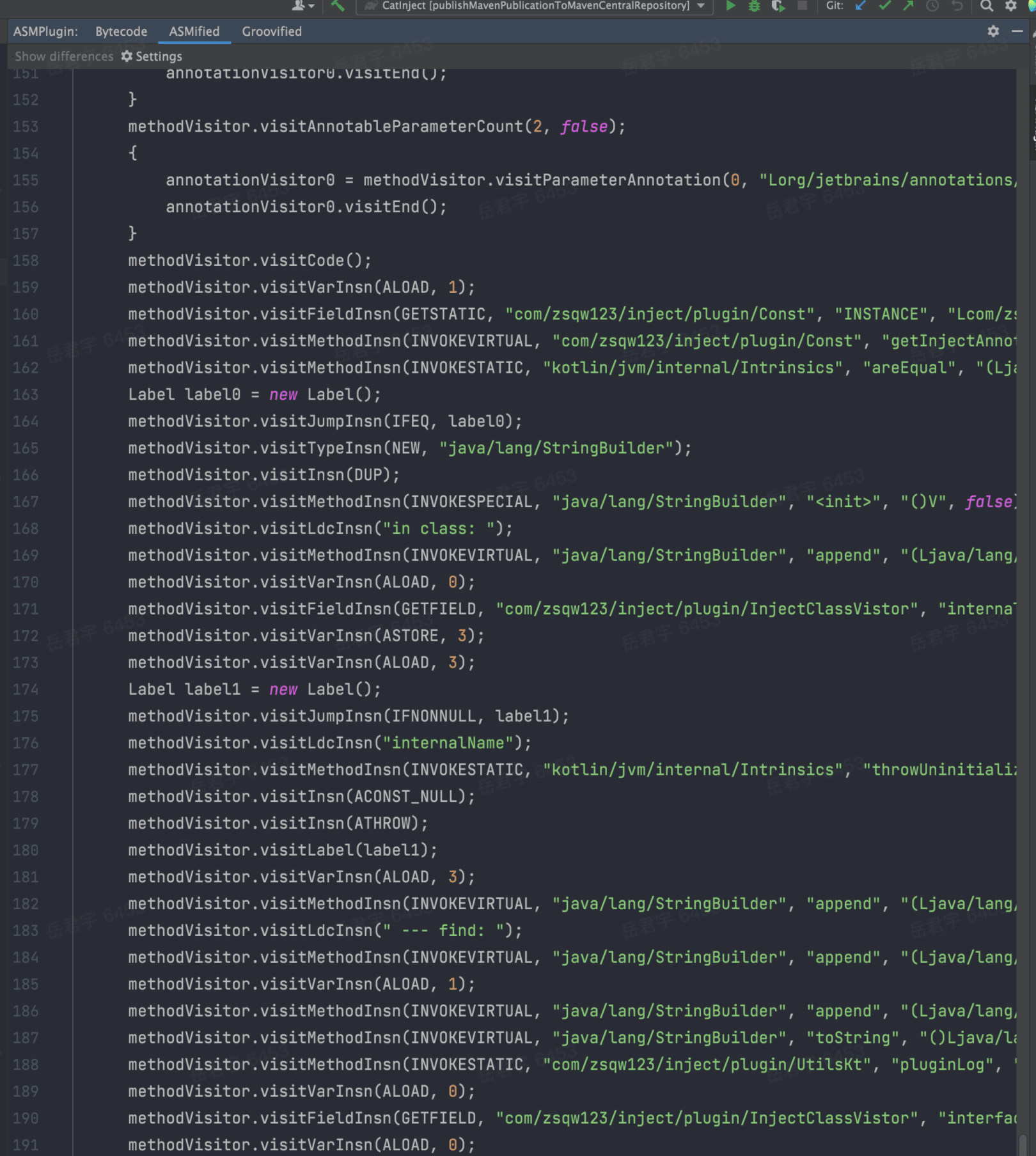The image size is (1036, 1156).
Task: Commit changes with the Git checkmark icon
Action: click(x=884, y=6)
